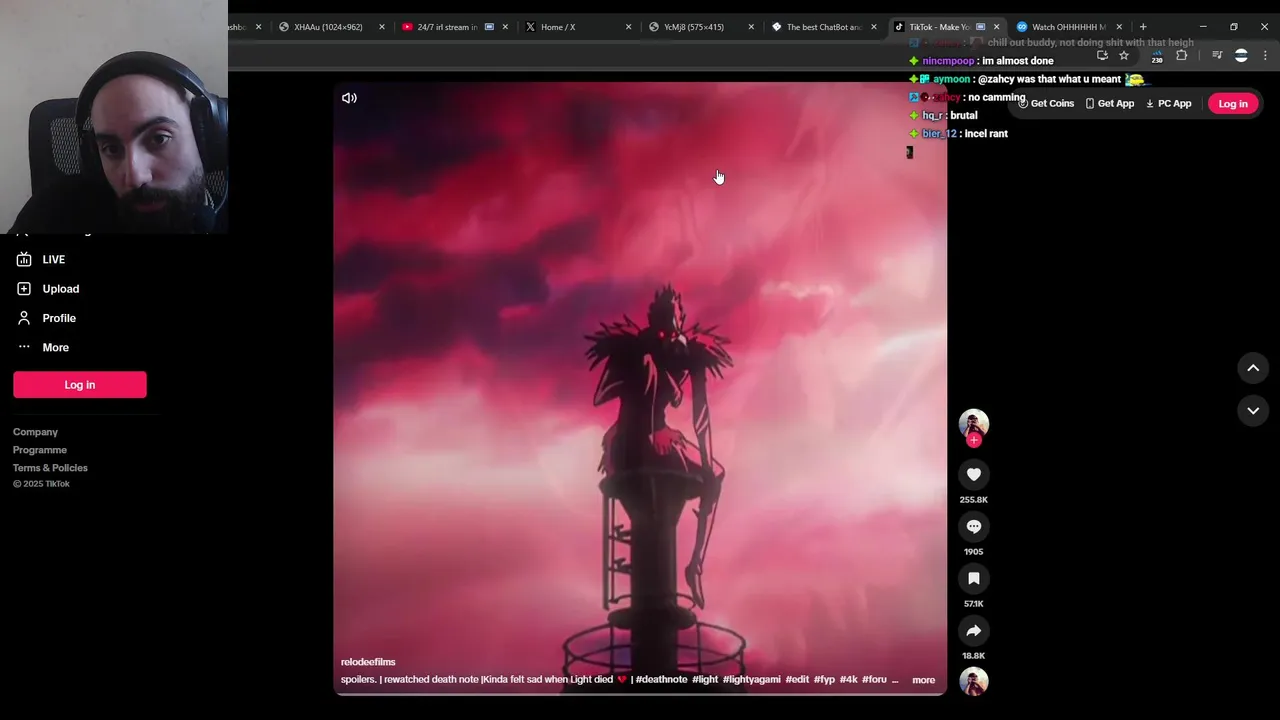Go to the next video with down chevron
The height and width of the screenshot is (720, 1280).
pos(1253,411)
